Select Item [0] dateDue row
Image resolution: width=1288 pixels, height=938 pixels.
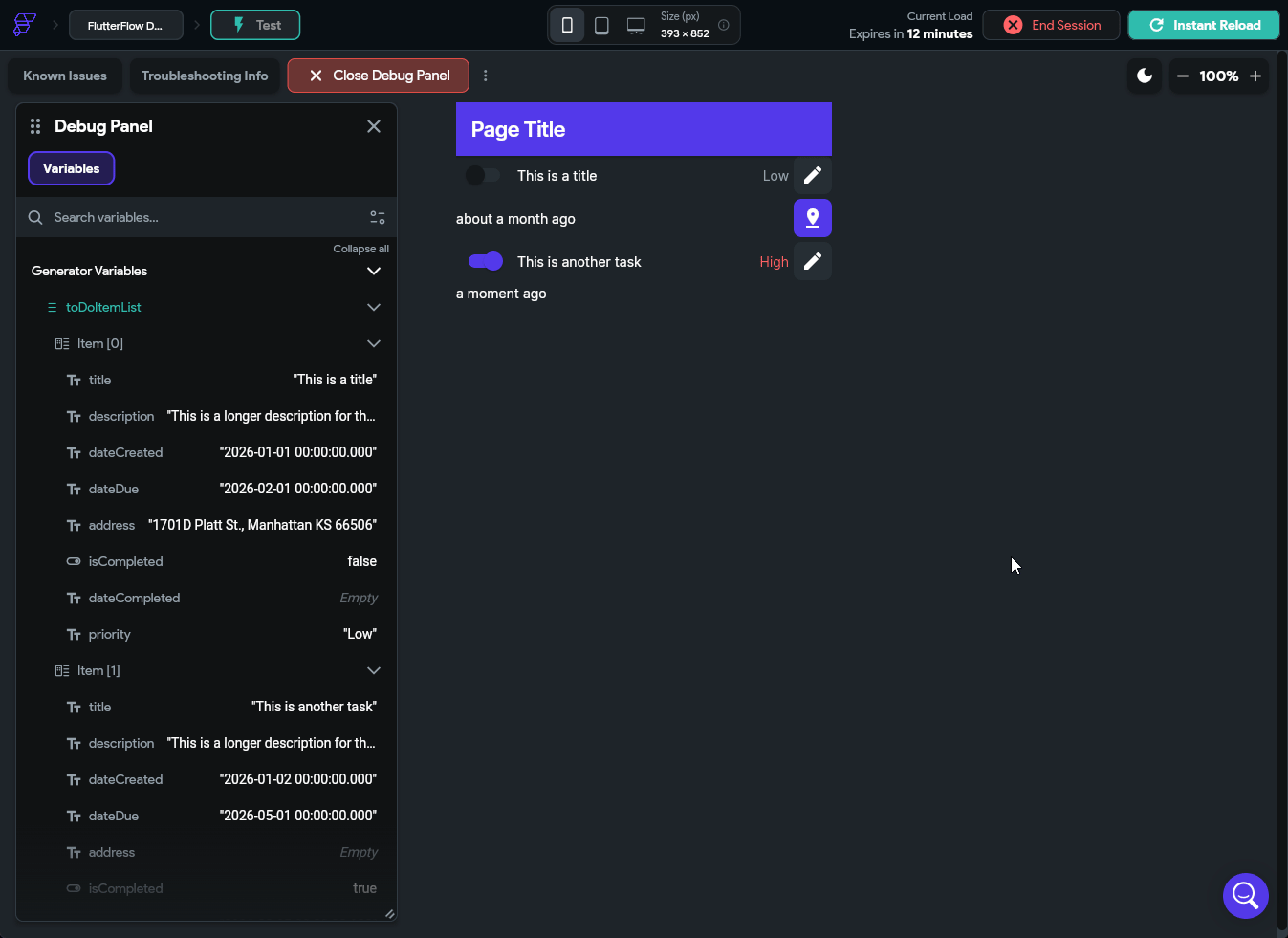(207, 489)
